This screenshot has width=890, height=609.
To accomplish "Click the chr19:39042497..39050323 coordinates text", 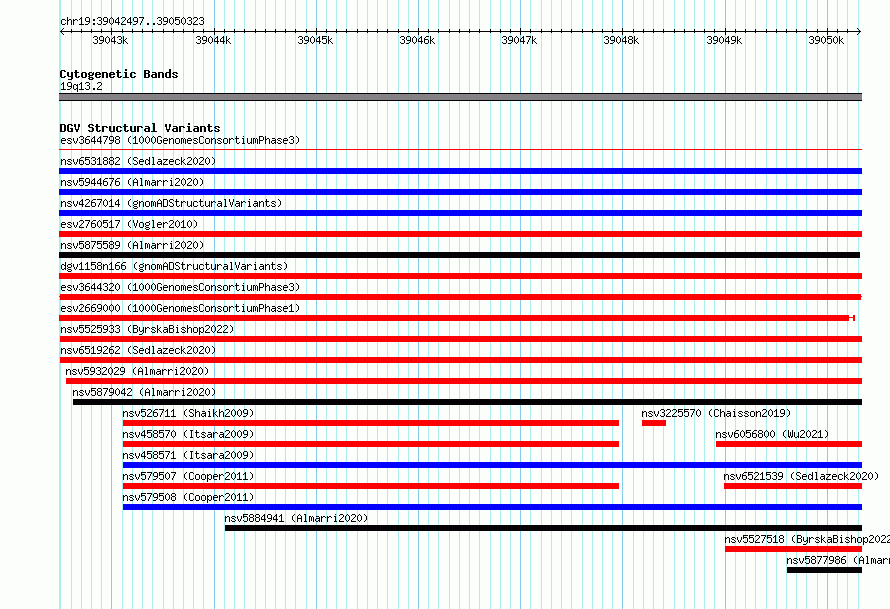I will (x=132, y=21).
